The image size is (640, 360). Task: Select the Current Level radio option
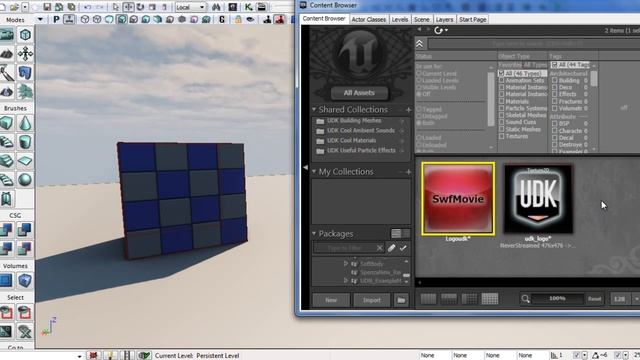(x=418, y=73)
